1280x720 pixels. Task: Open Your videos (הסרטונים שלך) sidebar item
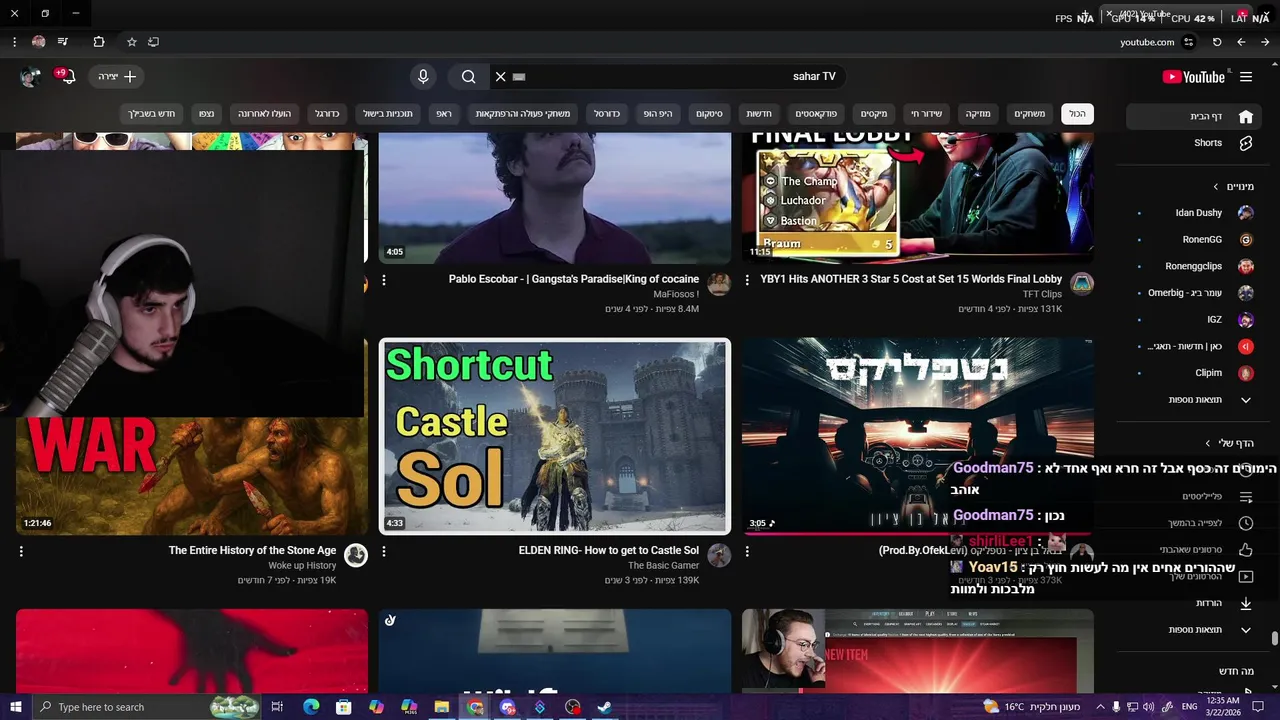(1192, 576)
